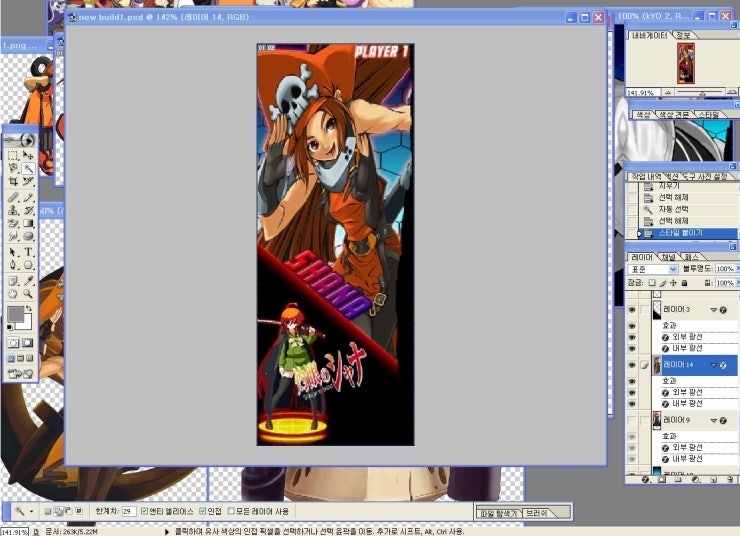Viewport: 740px width, 536px height.
Task: Select the Zoom tool
Action: click(28, 294)
